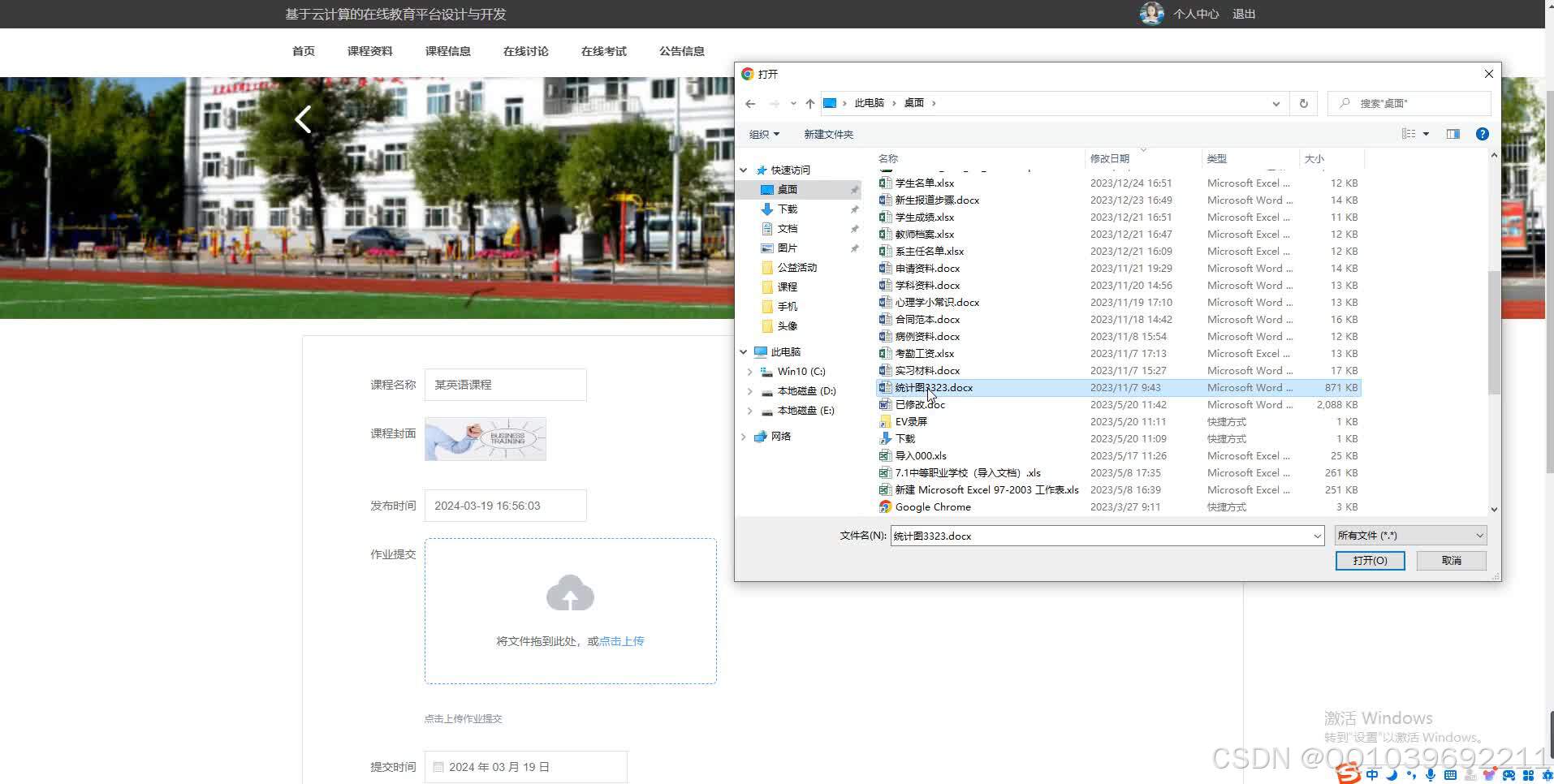Click the back navigation arrow in the dialog

[750, 103]
